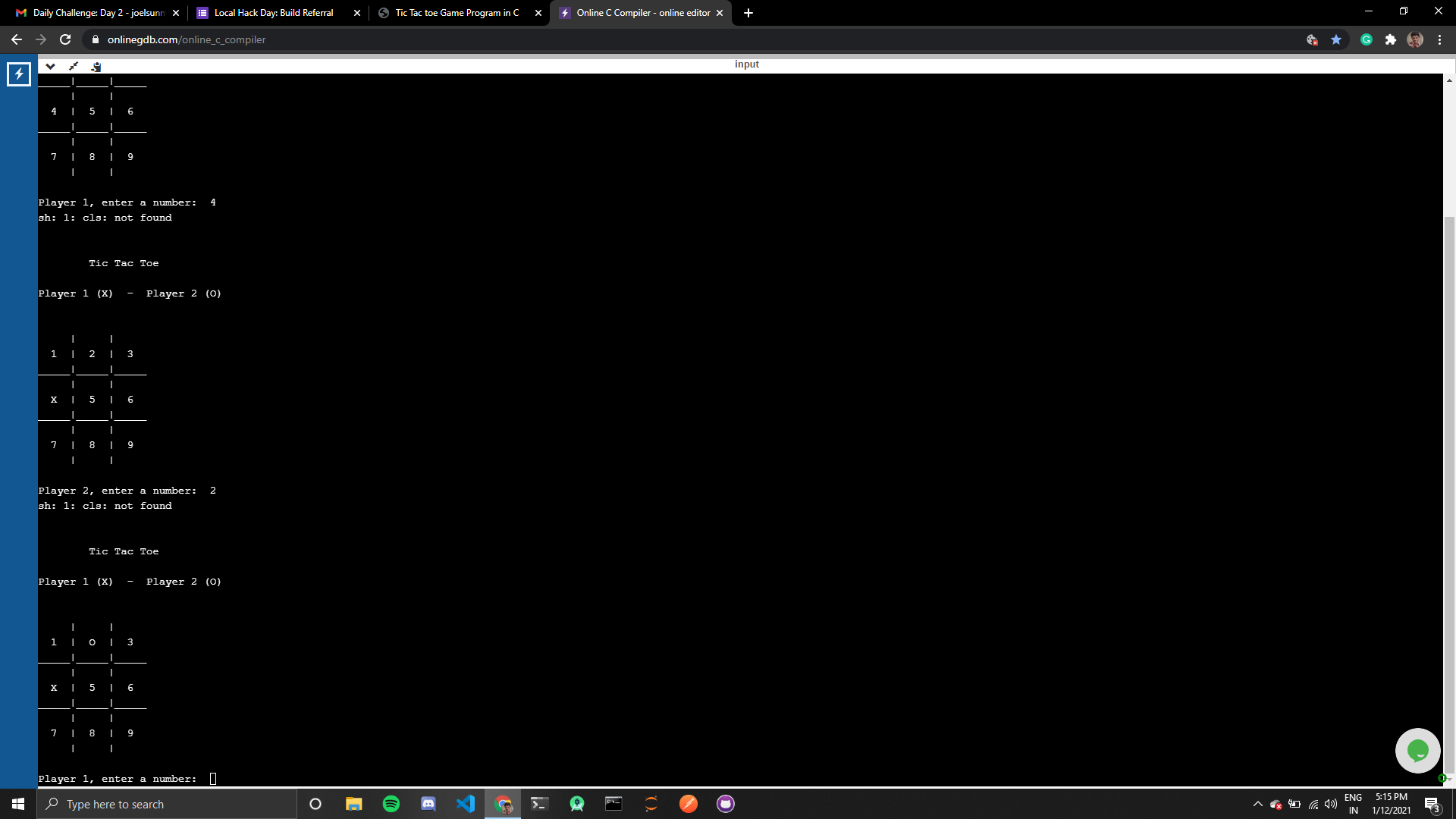Switch to the input tab

tap(746, 64)
